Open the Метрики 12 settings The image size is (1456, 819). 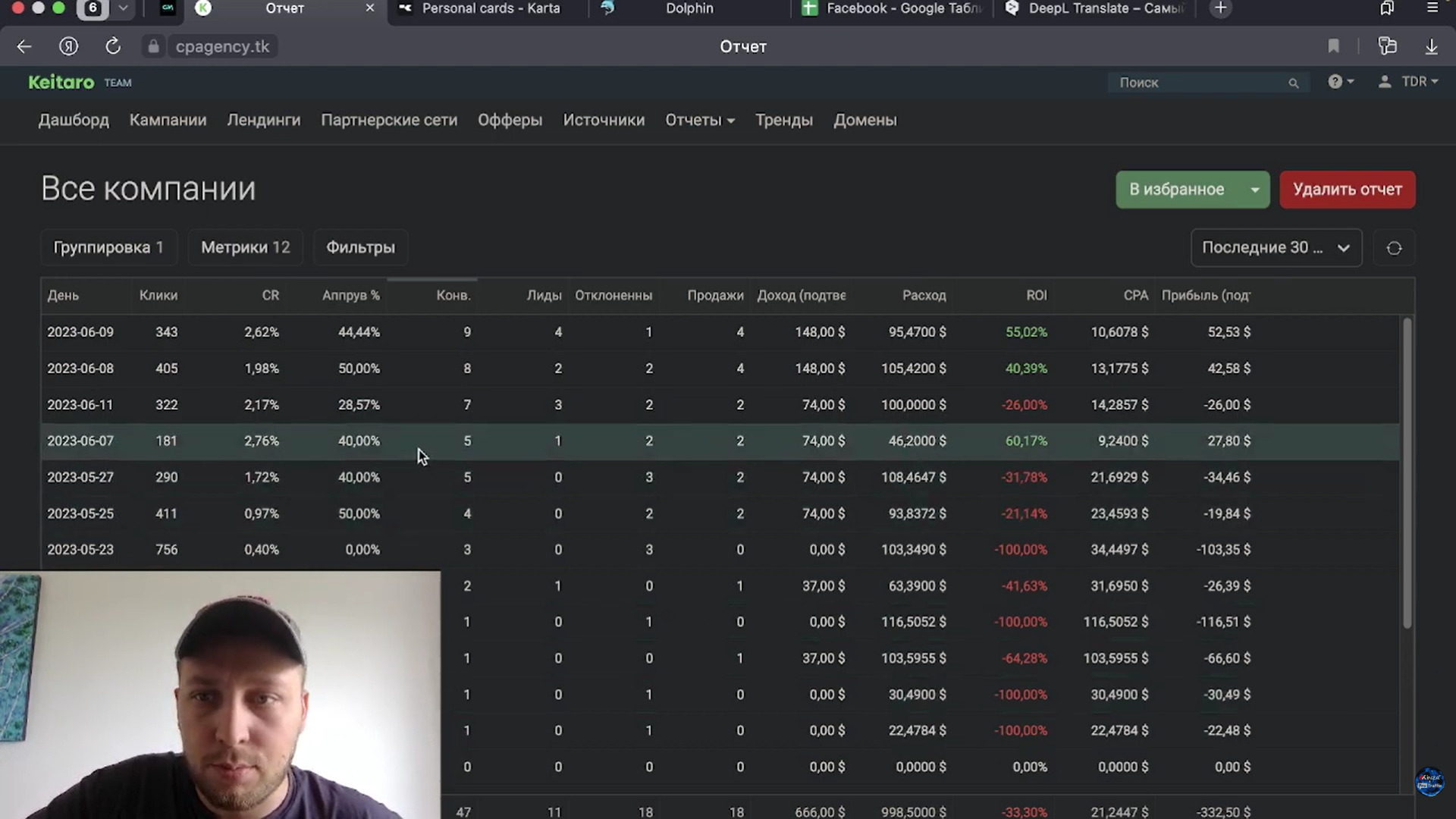coord(246,248)
